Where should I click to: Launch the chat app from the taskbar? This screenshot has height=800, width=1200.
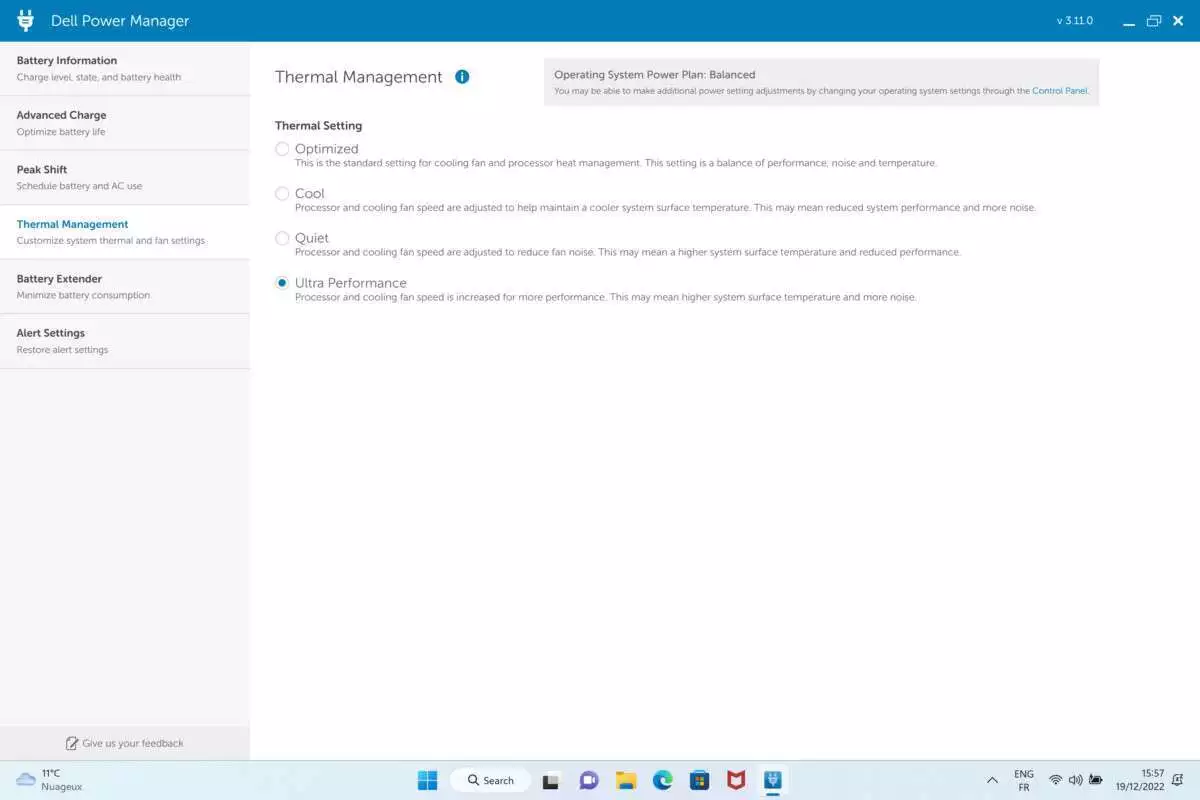click(589, 780)
